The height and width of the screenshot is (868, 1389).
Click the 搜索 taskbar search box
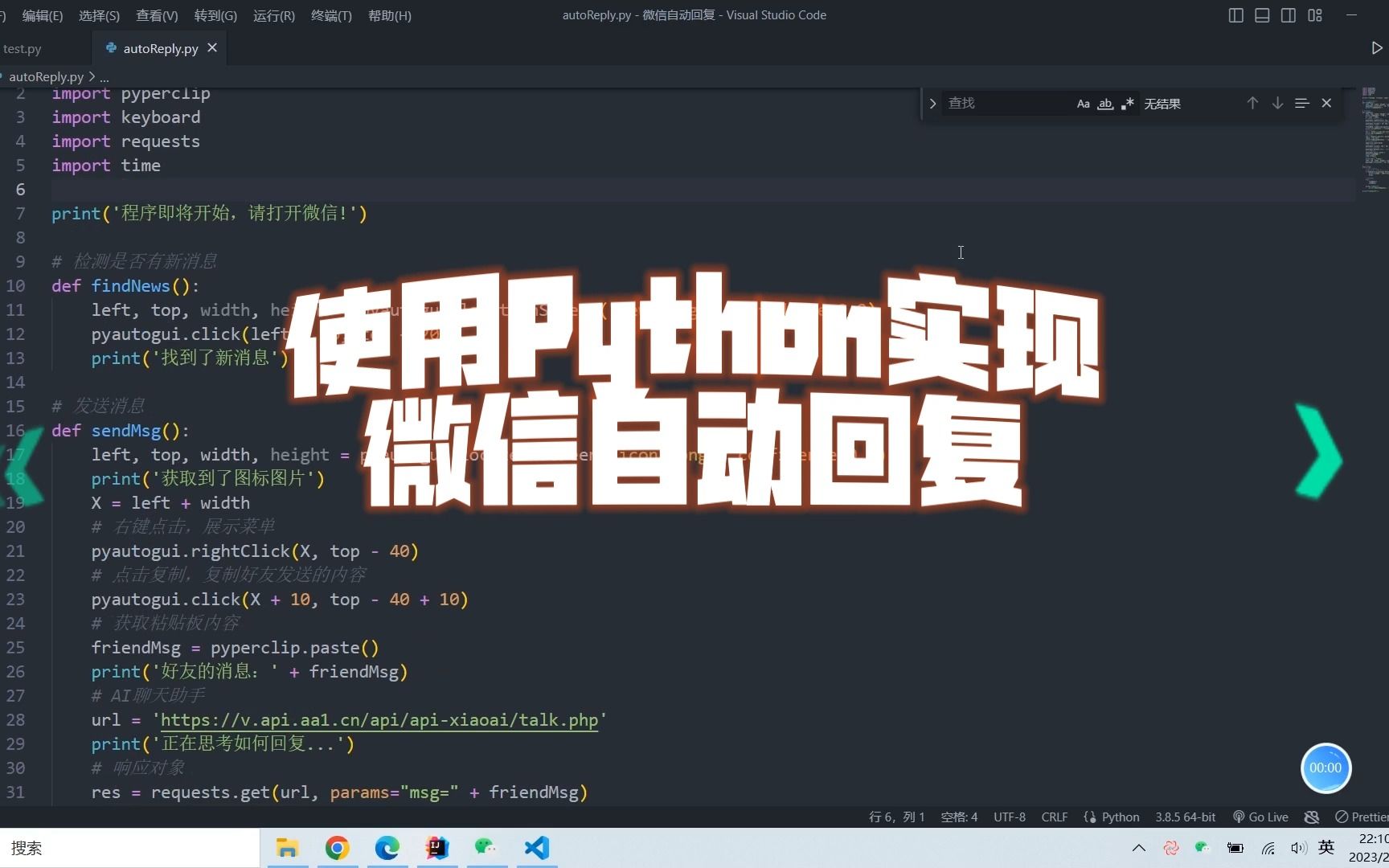pos(129,848)
